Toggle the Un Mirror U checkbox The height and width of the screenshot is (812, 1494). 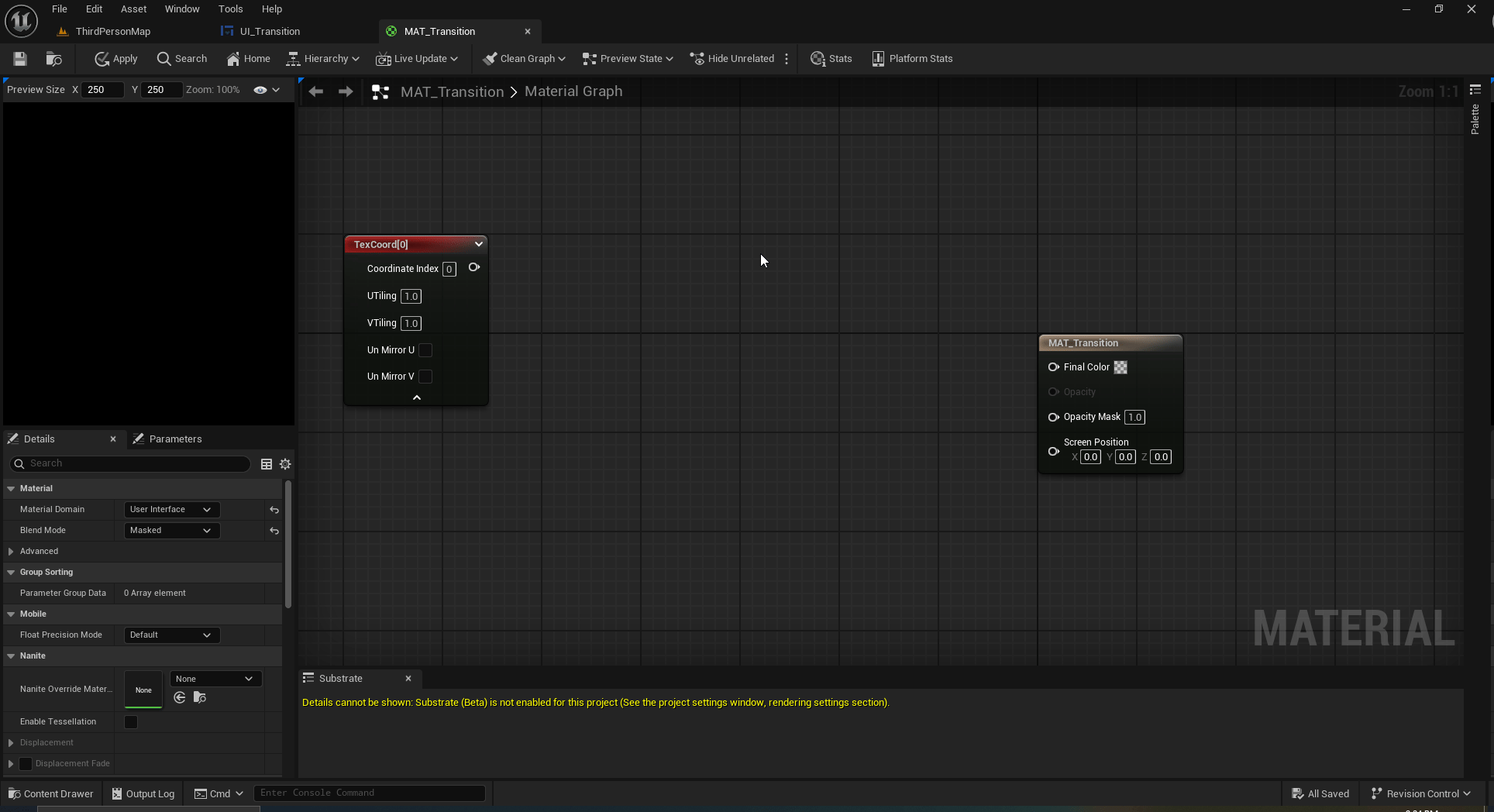[425, 350]
